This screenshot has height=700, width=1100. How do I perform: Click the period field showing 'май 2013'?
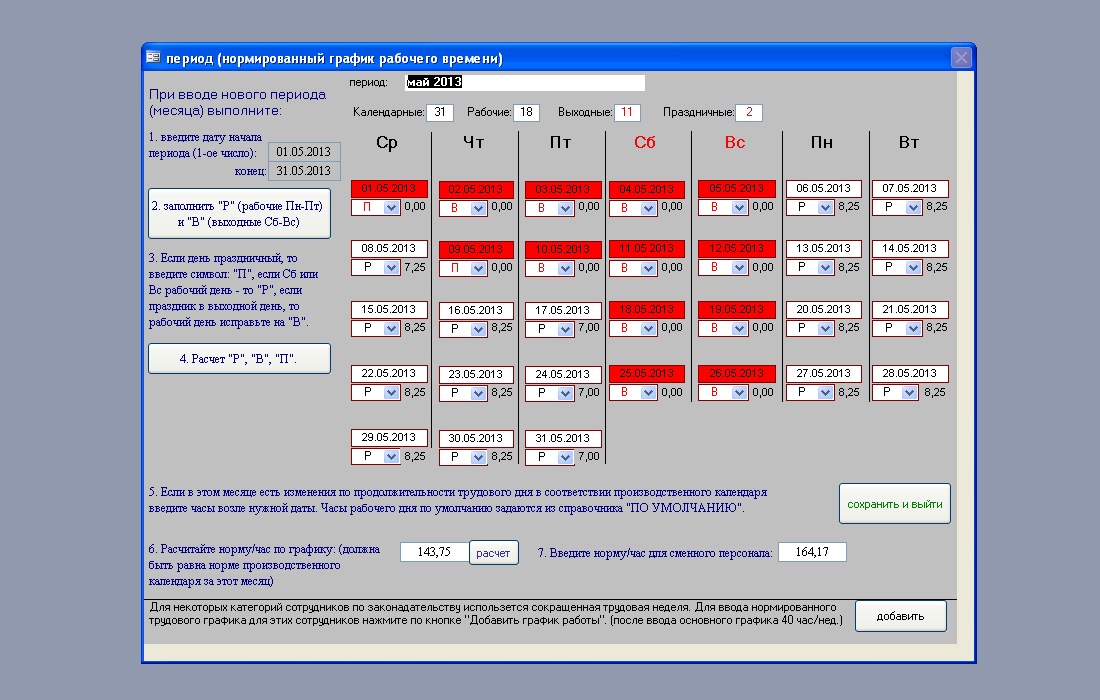coord(525,82)
